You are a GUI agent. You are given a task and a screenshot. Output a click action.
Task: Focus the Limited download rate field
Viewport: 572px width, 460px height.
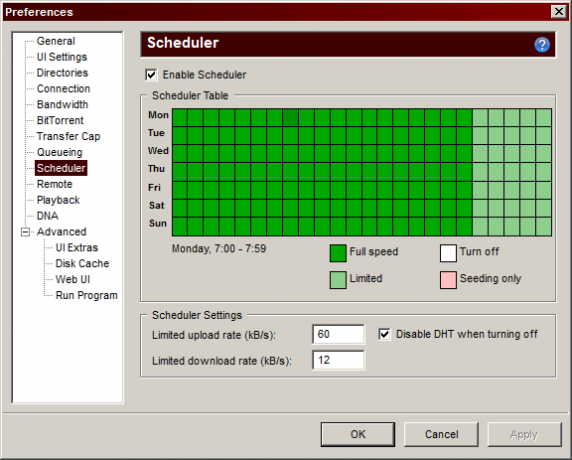click(x=338, y=360)
